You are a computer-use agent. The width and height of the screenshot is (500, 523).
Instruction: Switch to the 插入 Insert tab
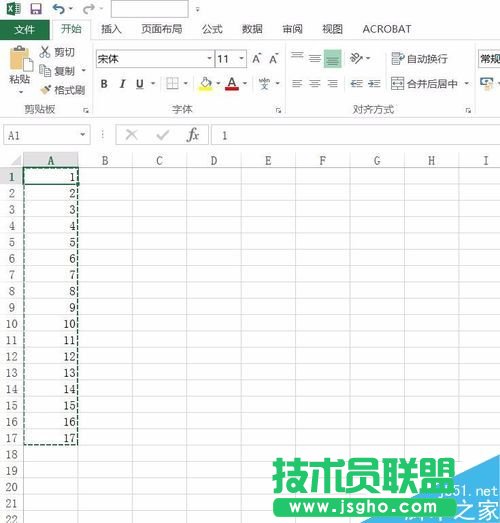pyautogui.click(x=111, y=29)
